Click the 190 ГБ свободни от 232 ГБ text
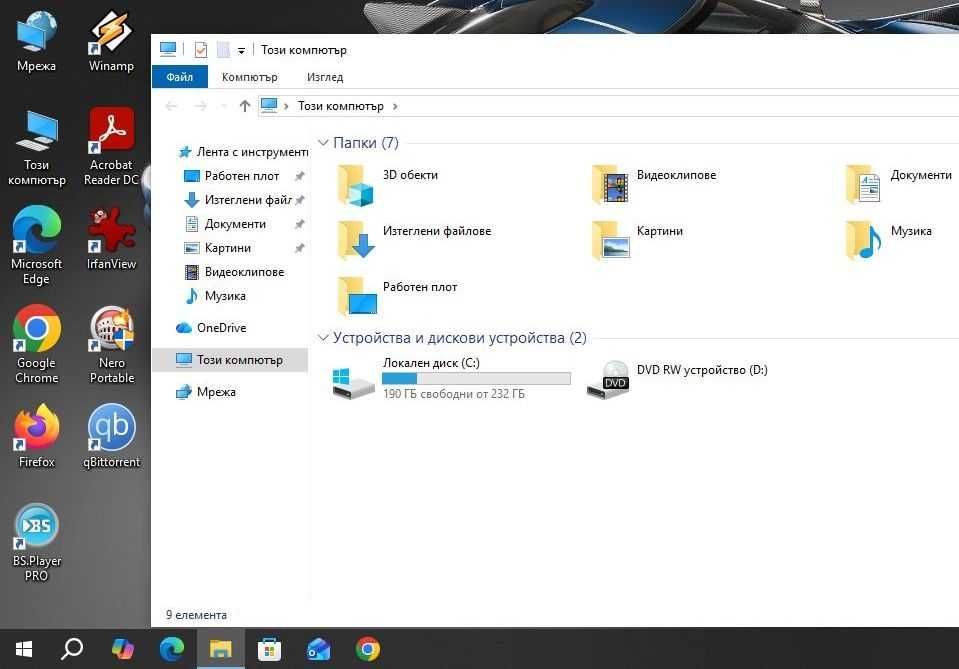 [454, 394]
